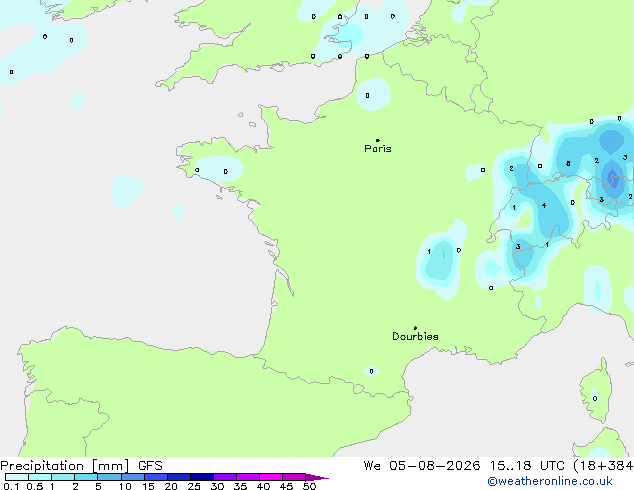Click the Paris city label
This screenshot has height=490, width=634.
[378, 149]
